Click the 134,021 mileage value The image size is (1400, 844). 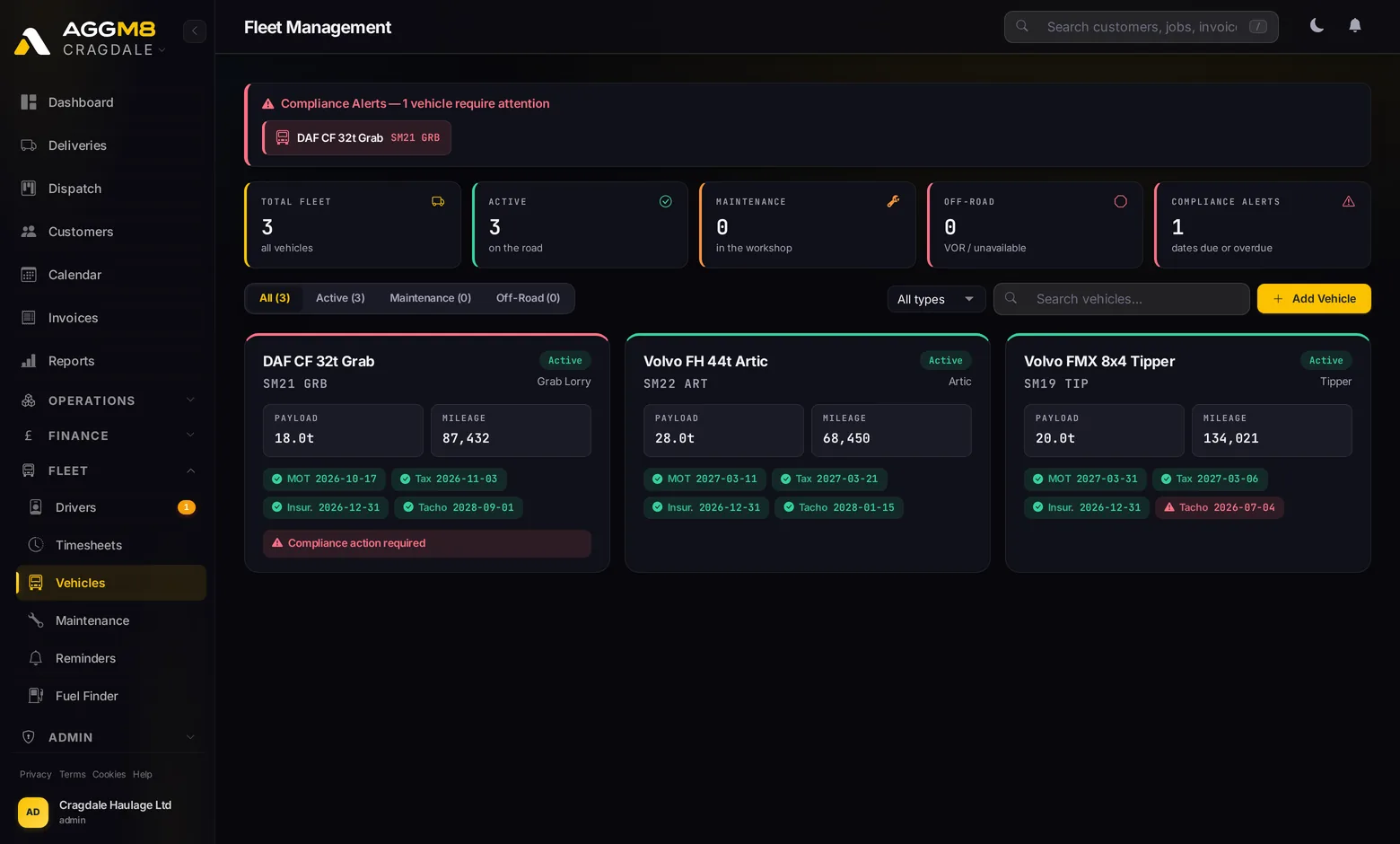coord(1231,439)
